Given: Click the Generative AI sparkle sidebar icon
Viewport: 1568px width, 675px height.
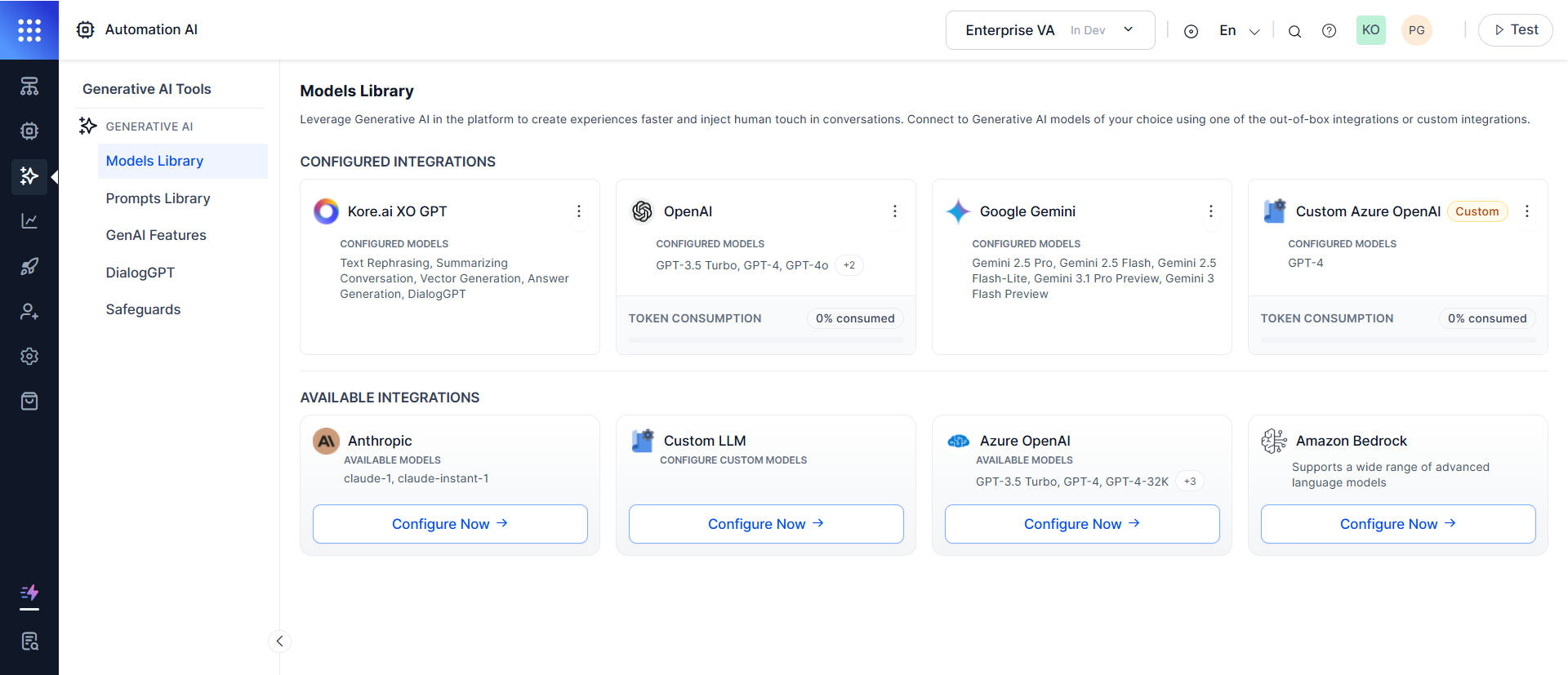Looking at the screenshot, I should [x=29, y=176].
